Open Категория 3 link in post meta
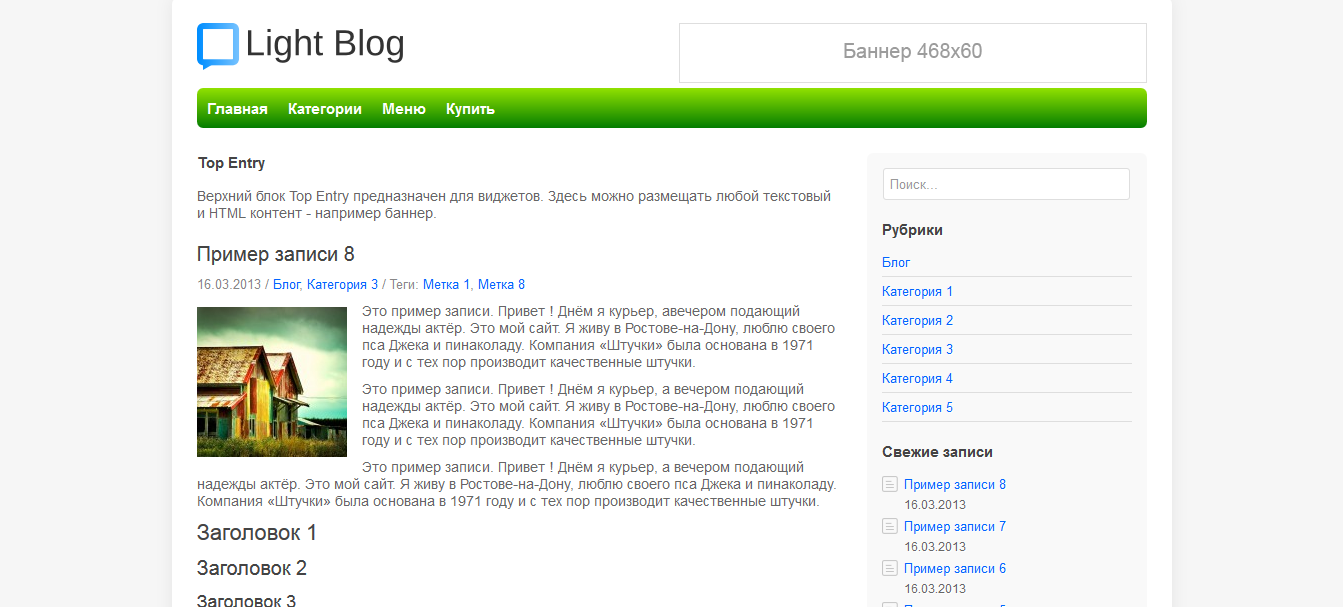The height and width of the screenshot is (607, 1343). 343,284
